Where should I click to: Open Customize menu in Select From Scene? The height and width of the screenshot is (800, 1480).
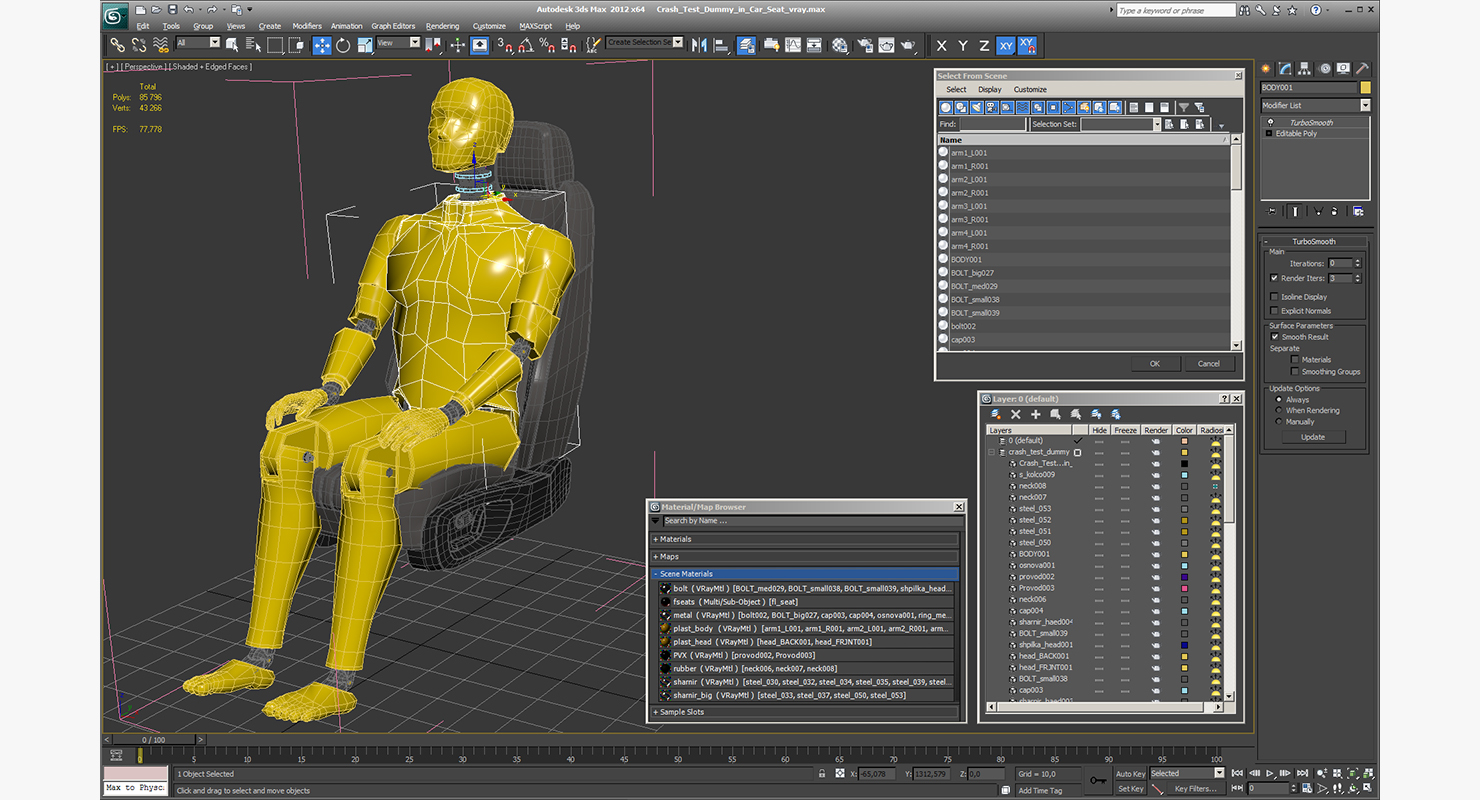(1030, 89)
